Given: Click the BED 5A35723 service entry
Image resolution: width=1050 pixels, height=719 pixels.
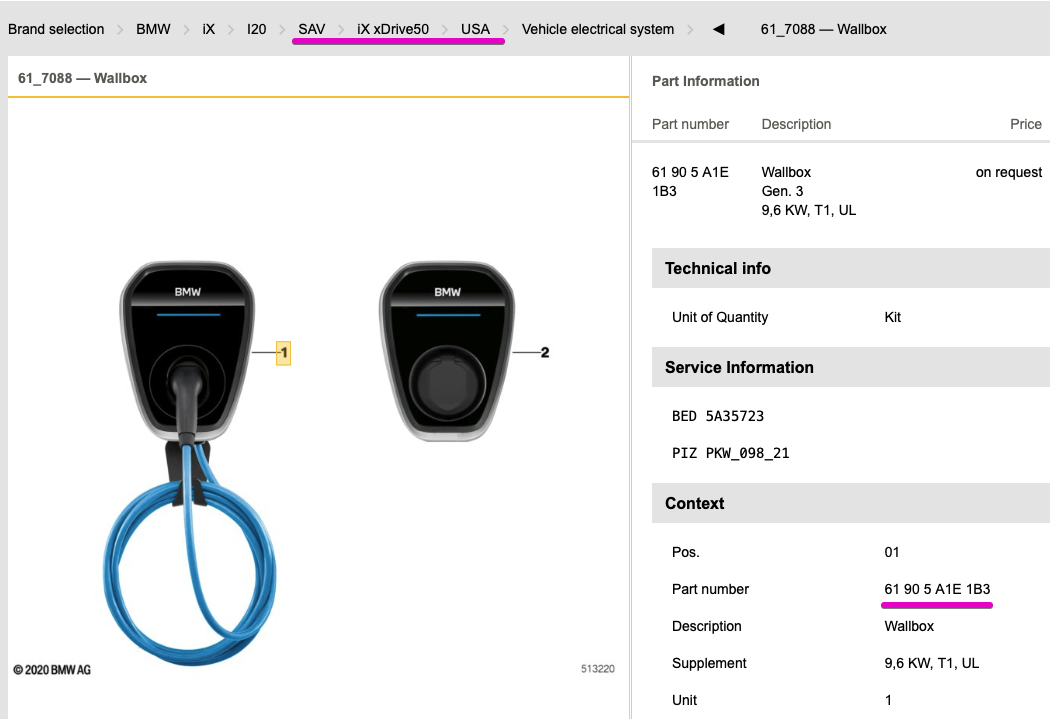Looking at the screenshot, I should coord(718,416).
